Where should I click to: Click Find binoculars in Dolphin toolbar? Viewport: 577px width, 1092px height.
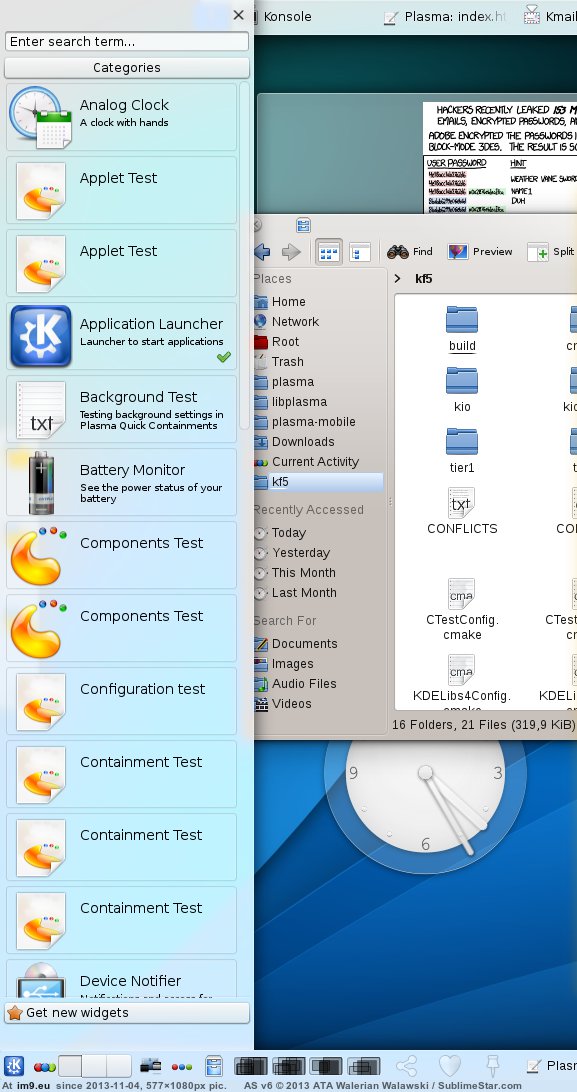(410, 251)
